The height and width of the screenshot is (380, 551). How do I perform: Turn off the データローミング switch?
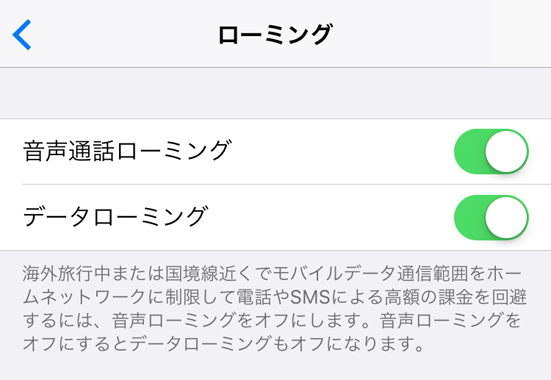[491, 218]
